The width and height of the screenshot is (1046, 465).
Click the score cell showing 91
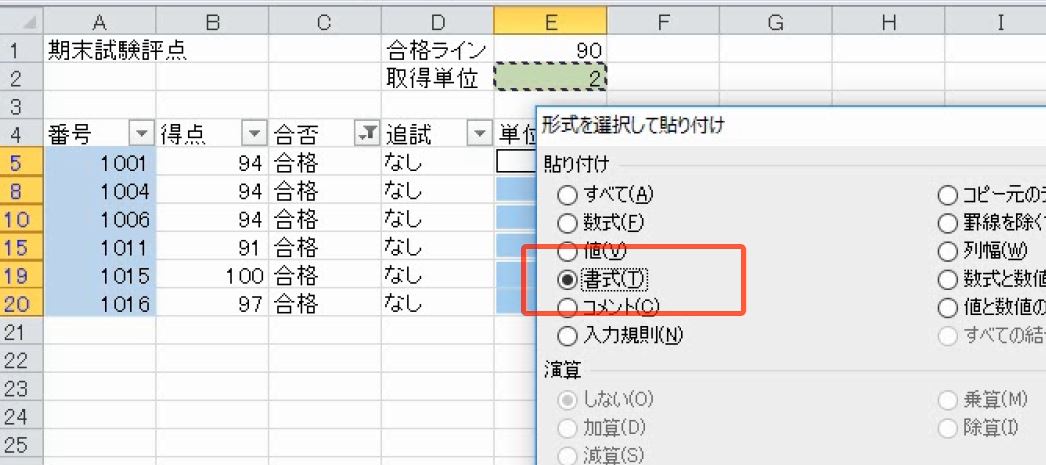pos(212,248)
